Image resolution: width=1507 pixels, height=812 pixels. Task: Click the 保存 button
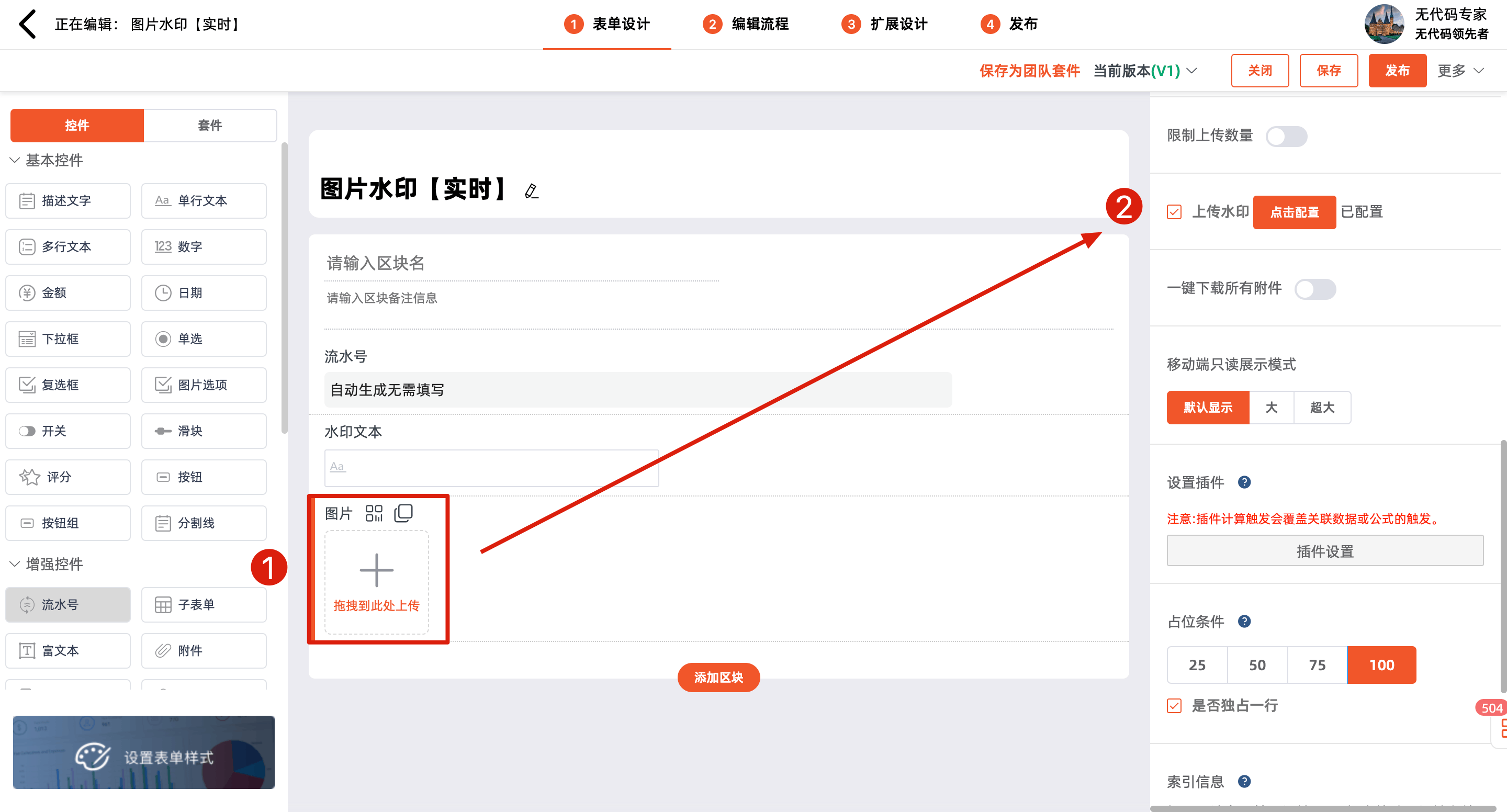(1329, 71)
